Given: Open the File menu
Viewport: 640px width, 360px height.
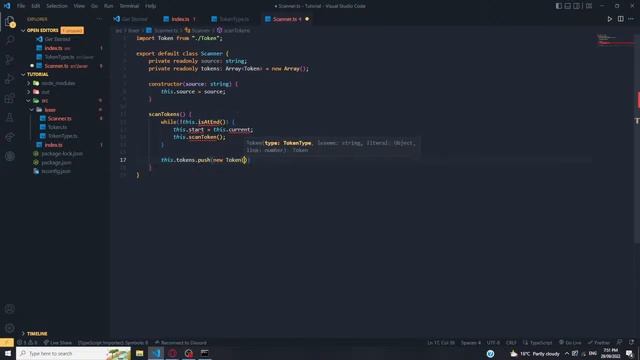Looking at the screenshot, I should pyautogui.click(x=21, y=6).
